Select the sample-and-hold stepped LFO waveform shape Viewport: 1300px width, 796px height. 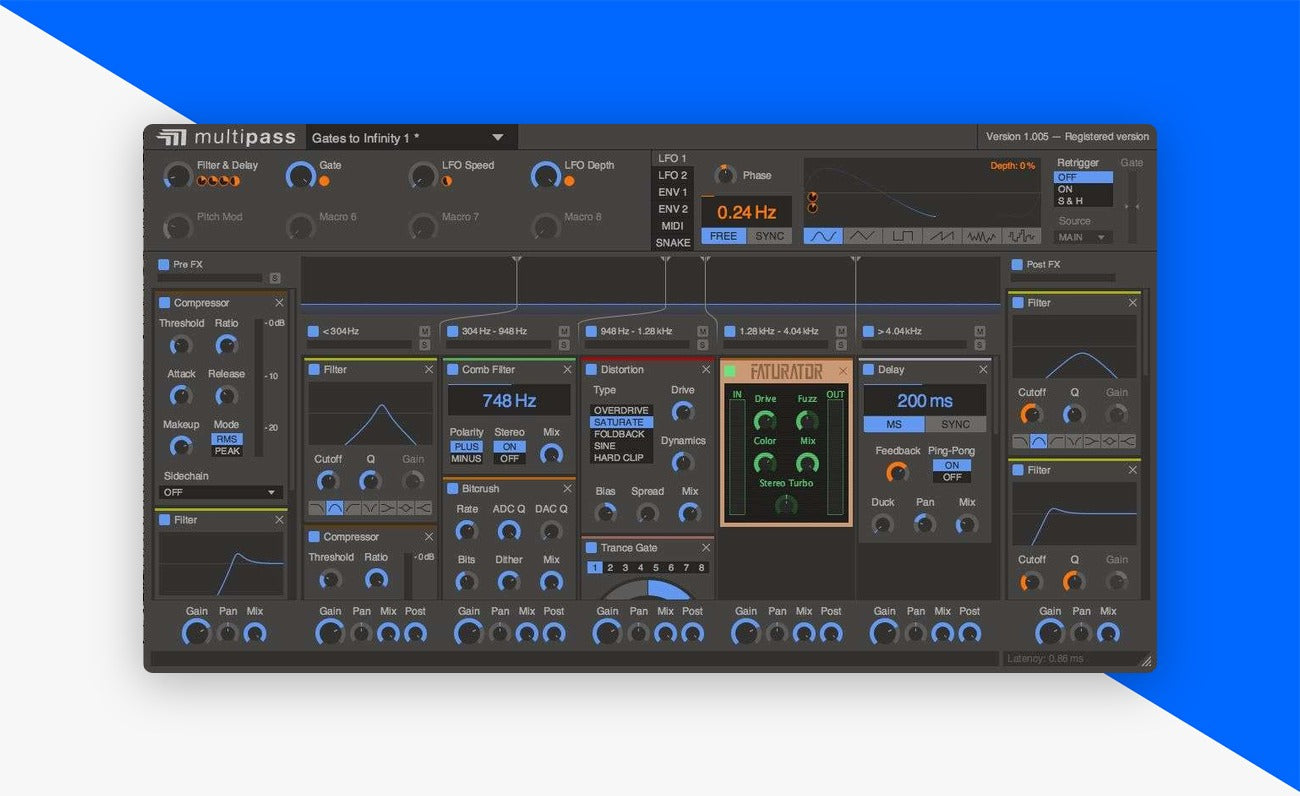(1021, 237)
